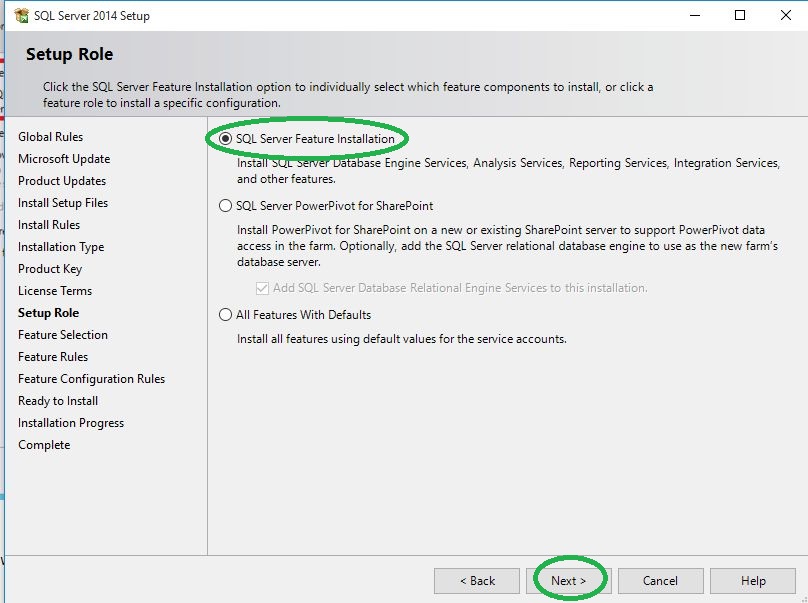Select Product Updates step in sidebar
This screenshot has width=808, height=603.
[62, 181]
